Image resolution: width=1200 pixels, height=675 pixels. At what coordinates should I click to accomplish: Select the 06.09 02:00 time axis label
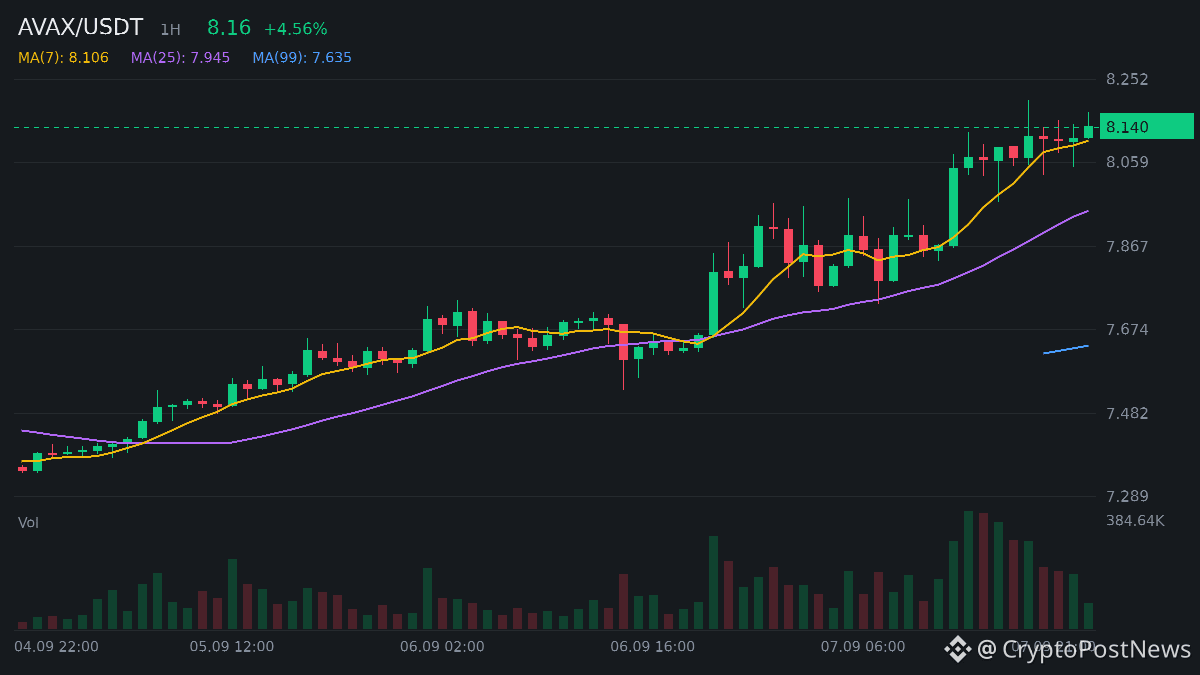pos(442,647)
